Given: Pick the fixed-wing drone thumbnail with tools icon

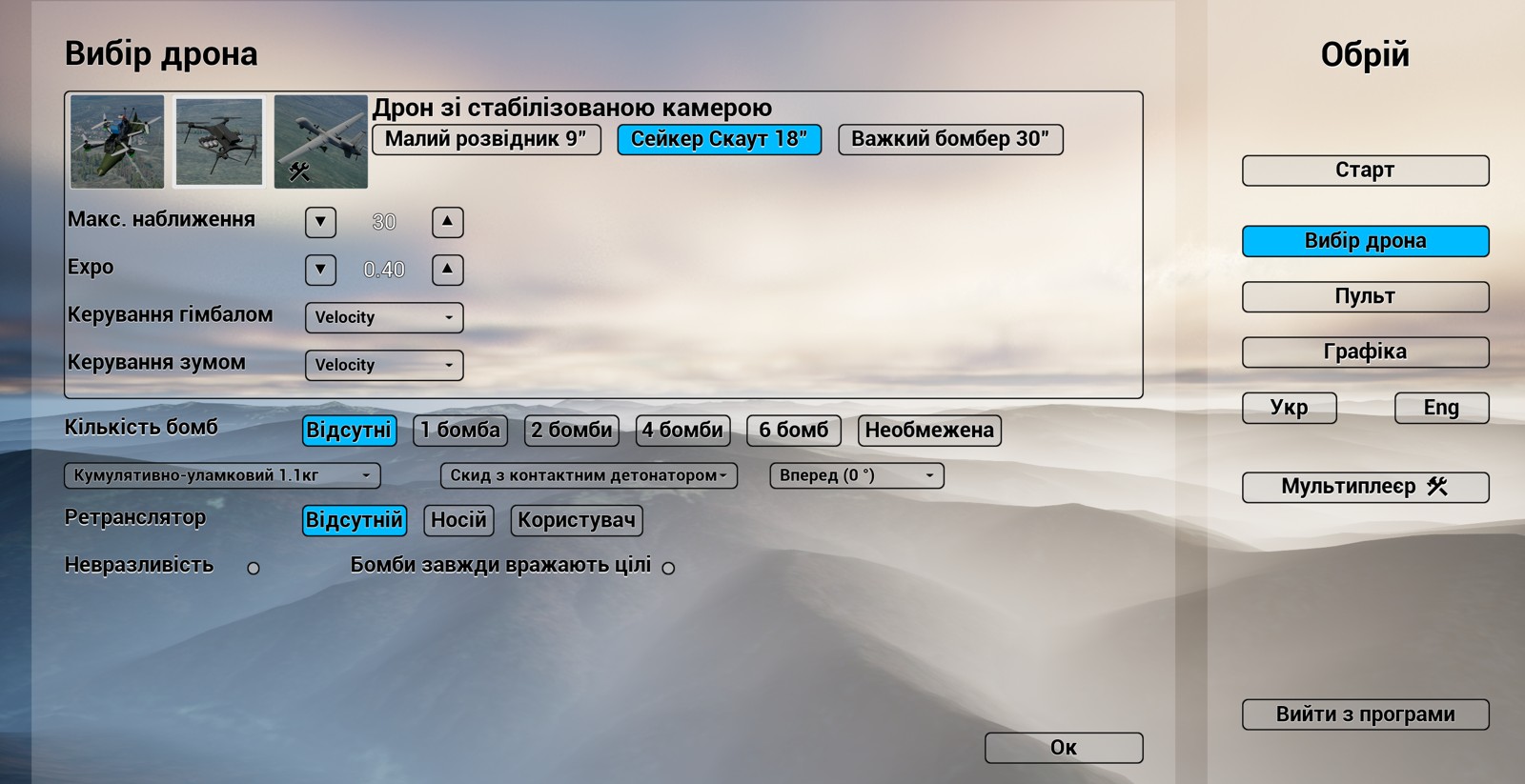Looking at the screenshot, I should pyautogui.click(x=321, y=141).
